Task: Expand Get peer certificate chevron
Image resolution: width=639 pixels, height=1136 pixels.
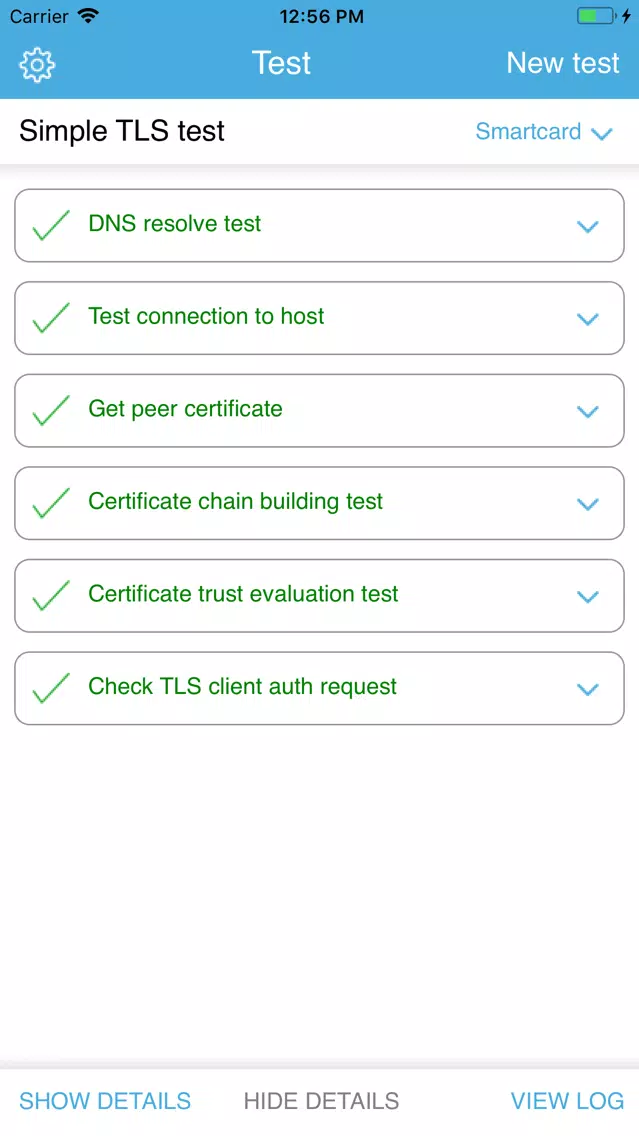Action: pos(588,412)
